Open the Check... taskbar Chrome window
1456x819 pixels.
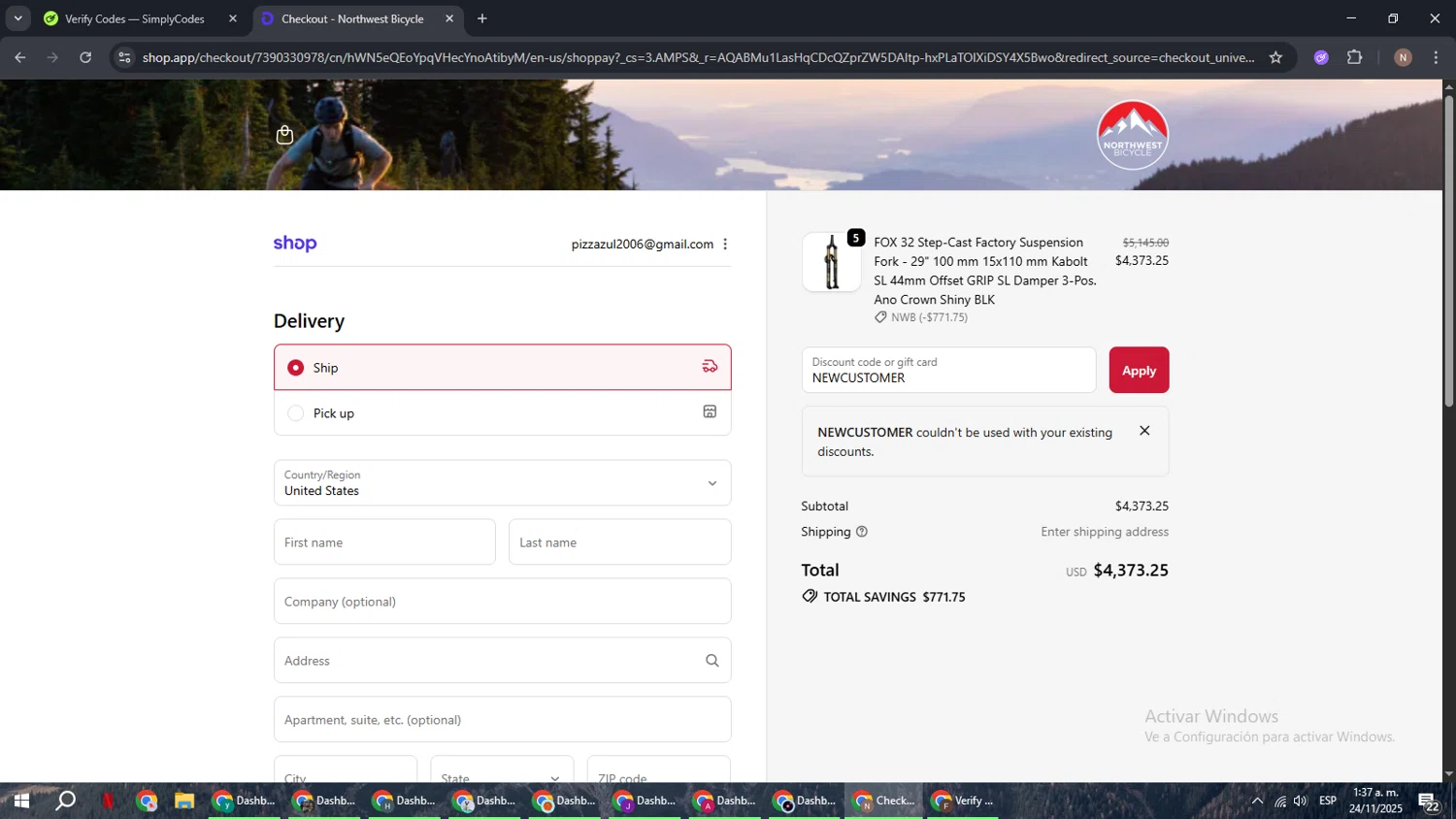point(883,801)
